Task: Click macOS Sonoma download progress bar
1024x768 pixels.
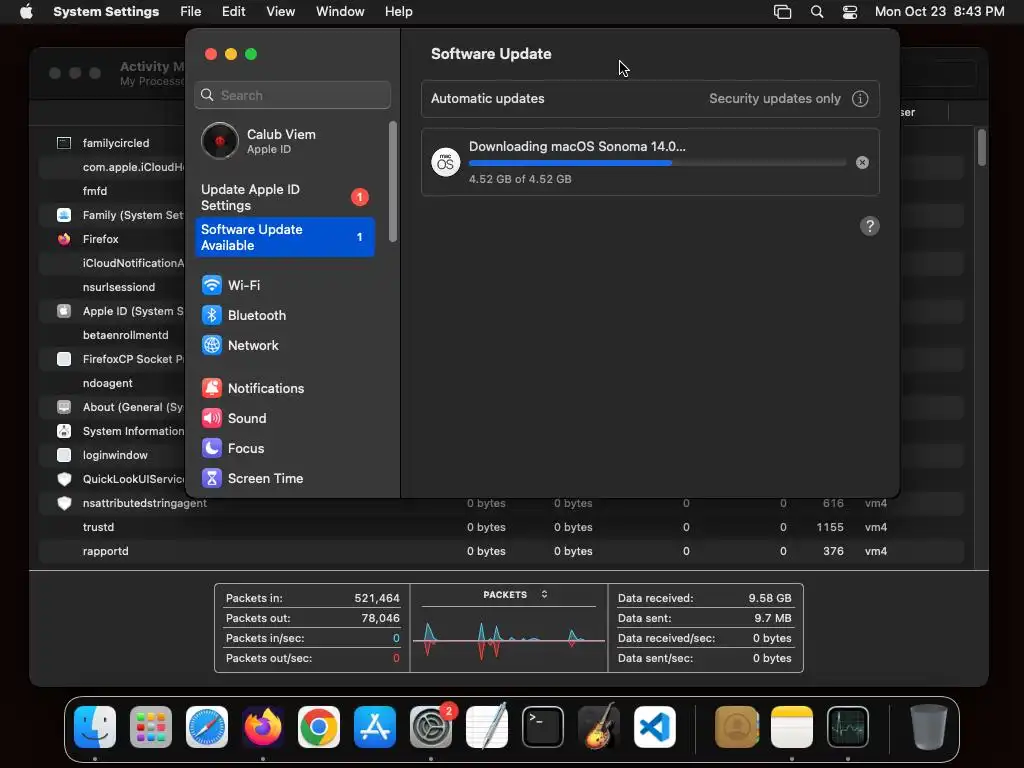Action: [657, 163]
